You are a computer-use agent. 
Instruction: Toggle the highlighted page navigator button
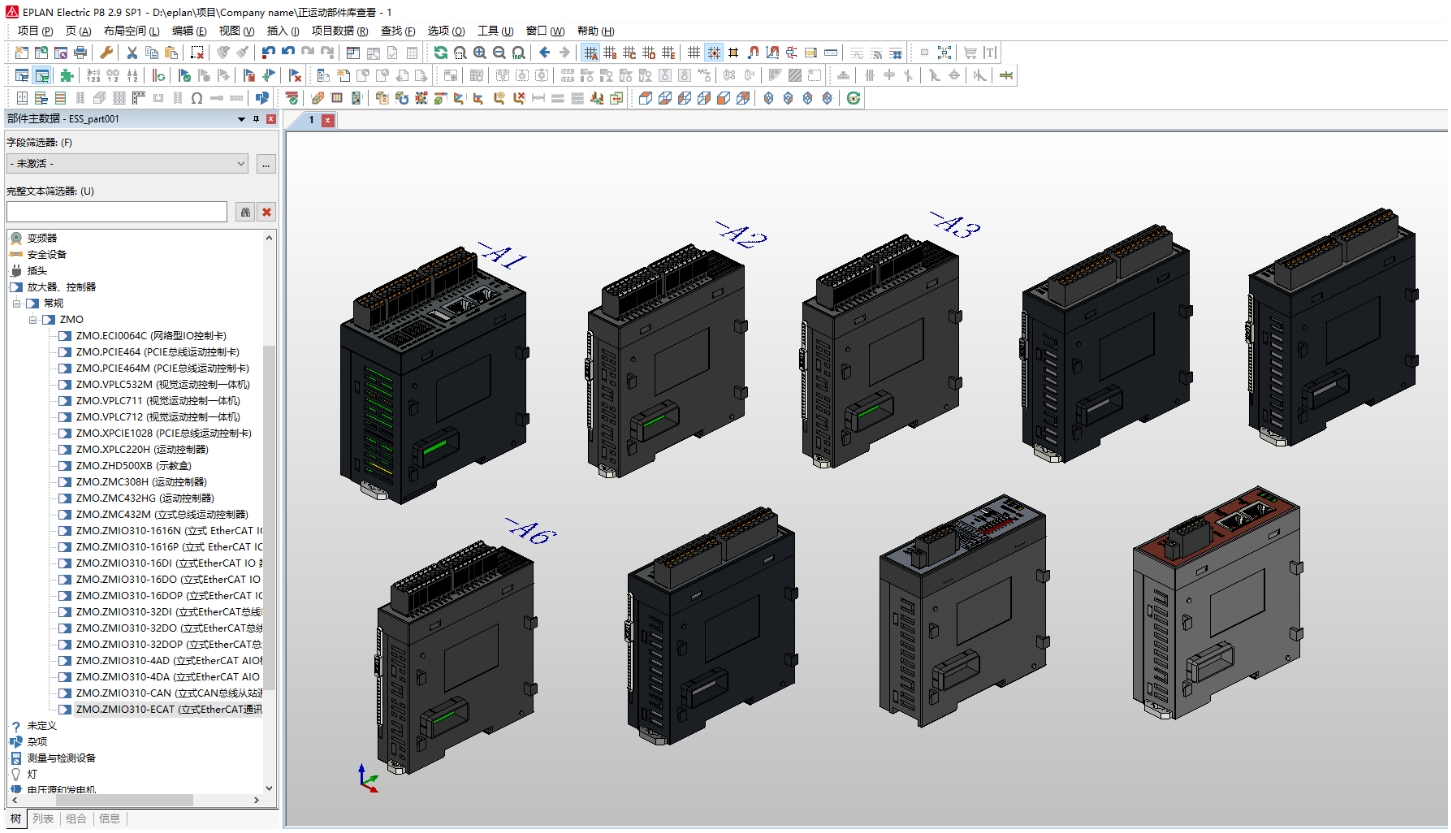[42, 75]
